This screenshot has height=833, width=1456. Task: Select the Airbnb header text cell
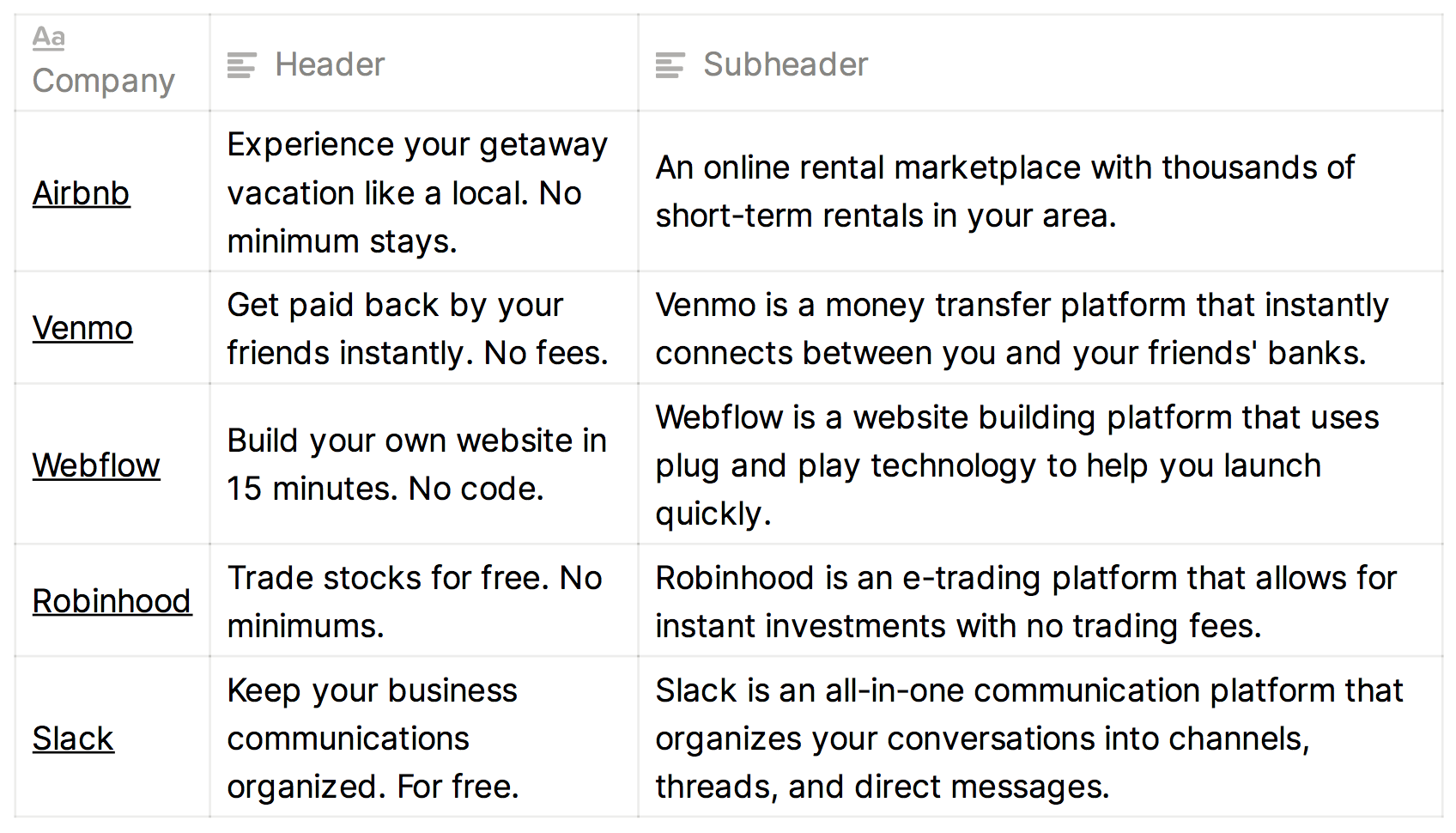coord(417,193)
